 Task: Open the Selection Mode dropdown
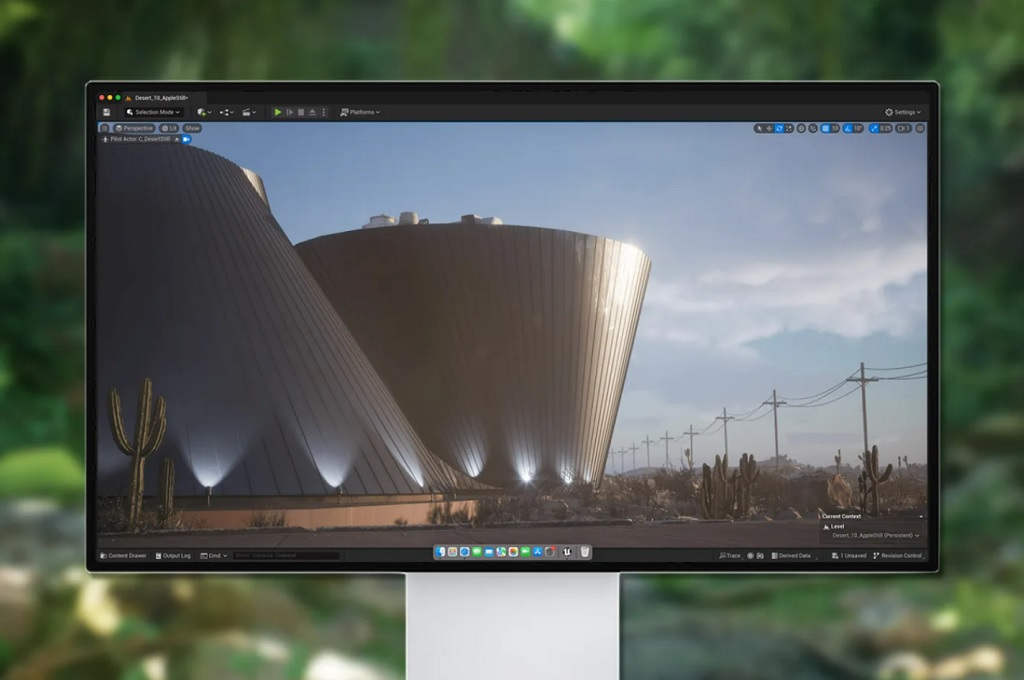pos(153,112)
